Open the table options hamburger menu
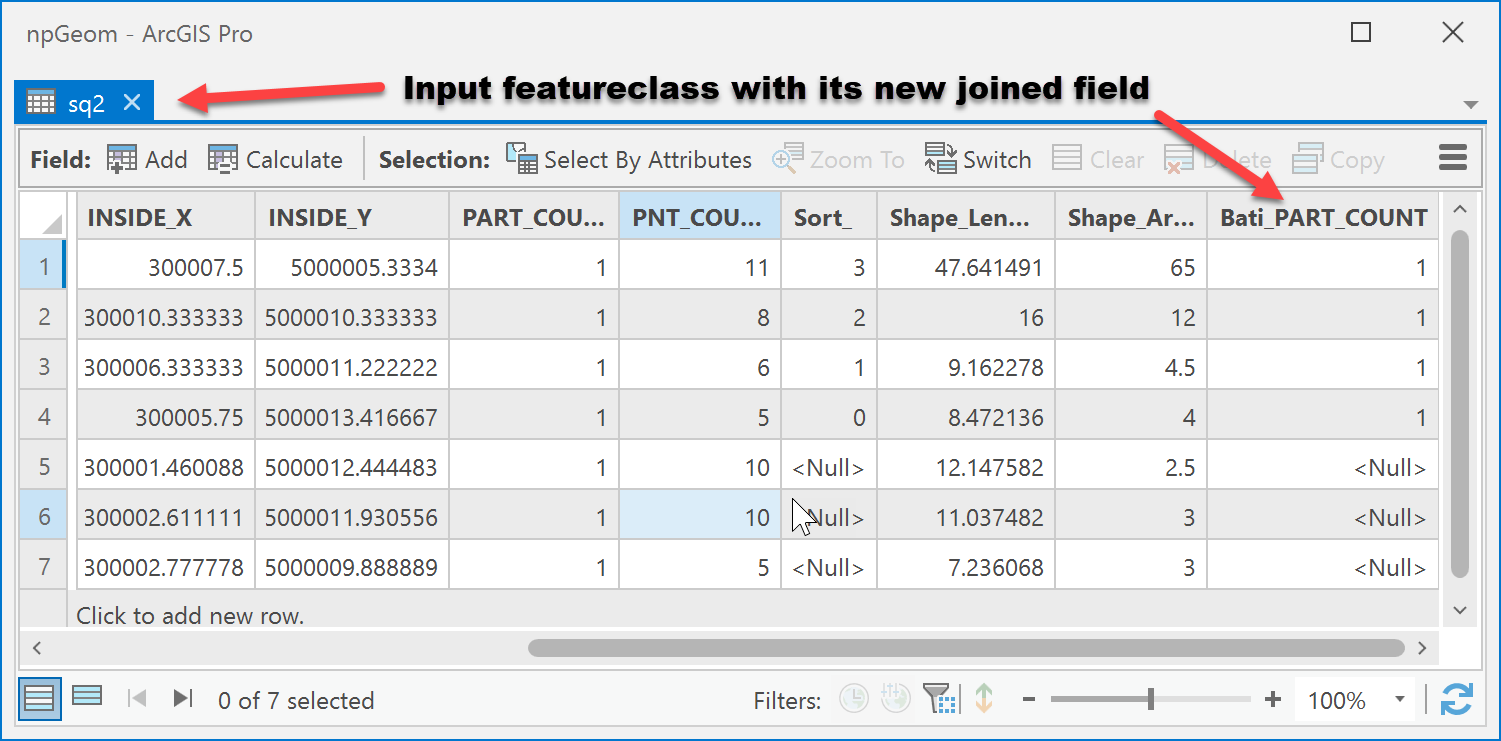This screenshot has height=741, width=1501. tap(1452, 158)
